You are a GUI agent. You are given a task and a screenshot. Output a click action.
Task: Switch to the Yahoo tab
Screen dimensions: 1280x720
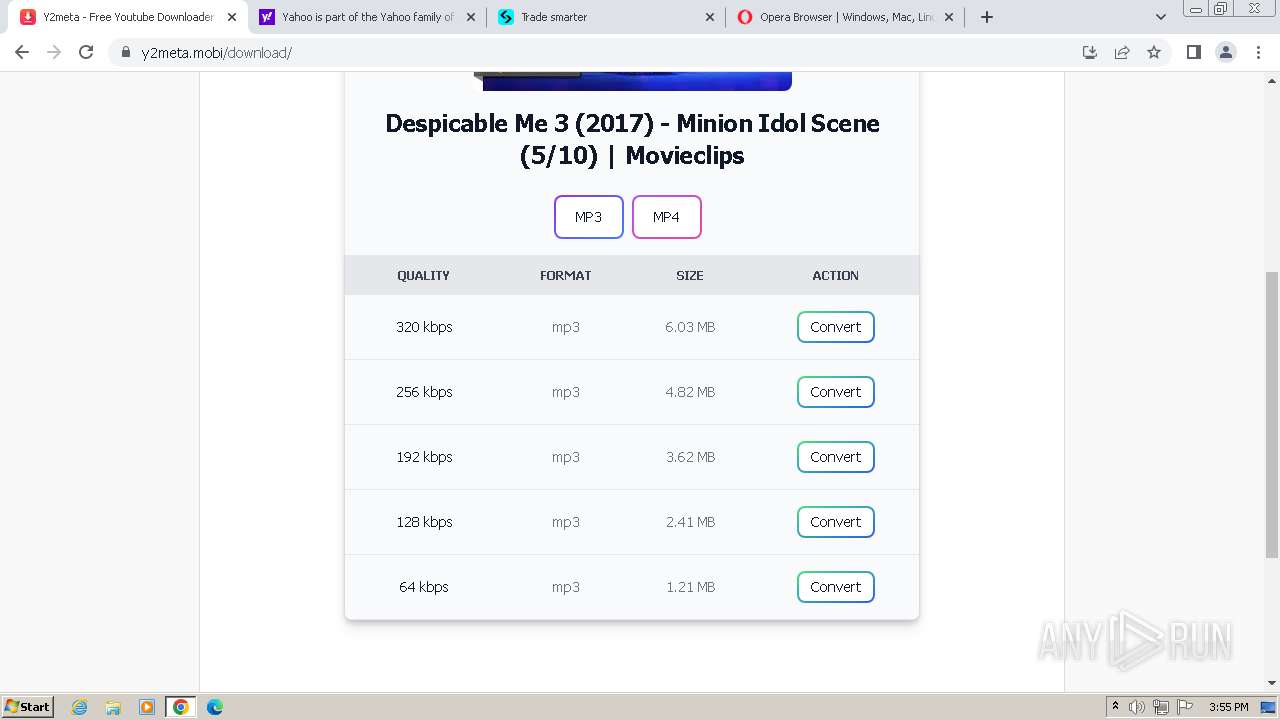(367, 17)
